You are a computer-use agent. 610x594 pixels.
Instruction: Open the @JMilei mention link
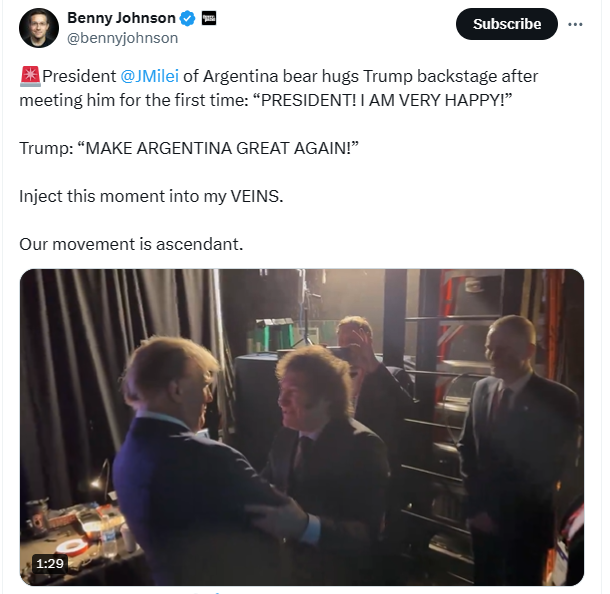click(x=148, y=76)
